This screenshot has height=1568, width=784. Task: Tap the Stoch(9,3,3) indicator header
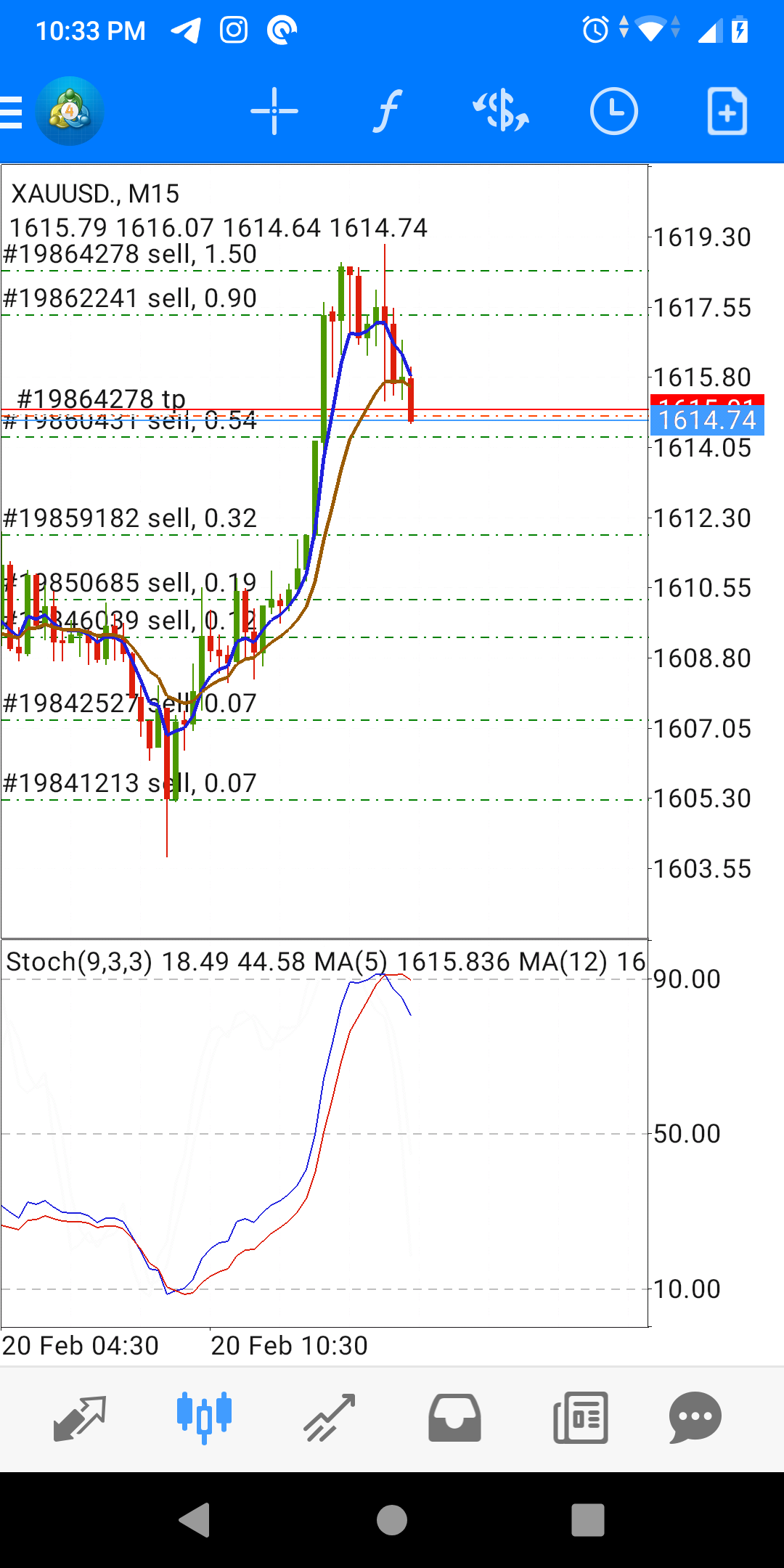[79, 962]
